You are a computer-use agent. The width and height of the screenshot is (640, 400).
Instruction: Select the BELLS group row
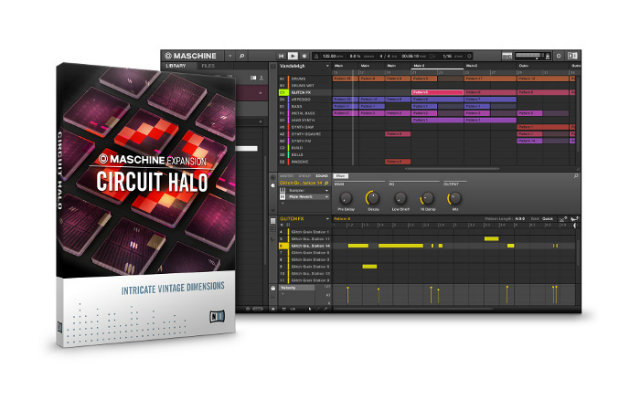point(304,155)
